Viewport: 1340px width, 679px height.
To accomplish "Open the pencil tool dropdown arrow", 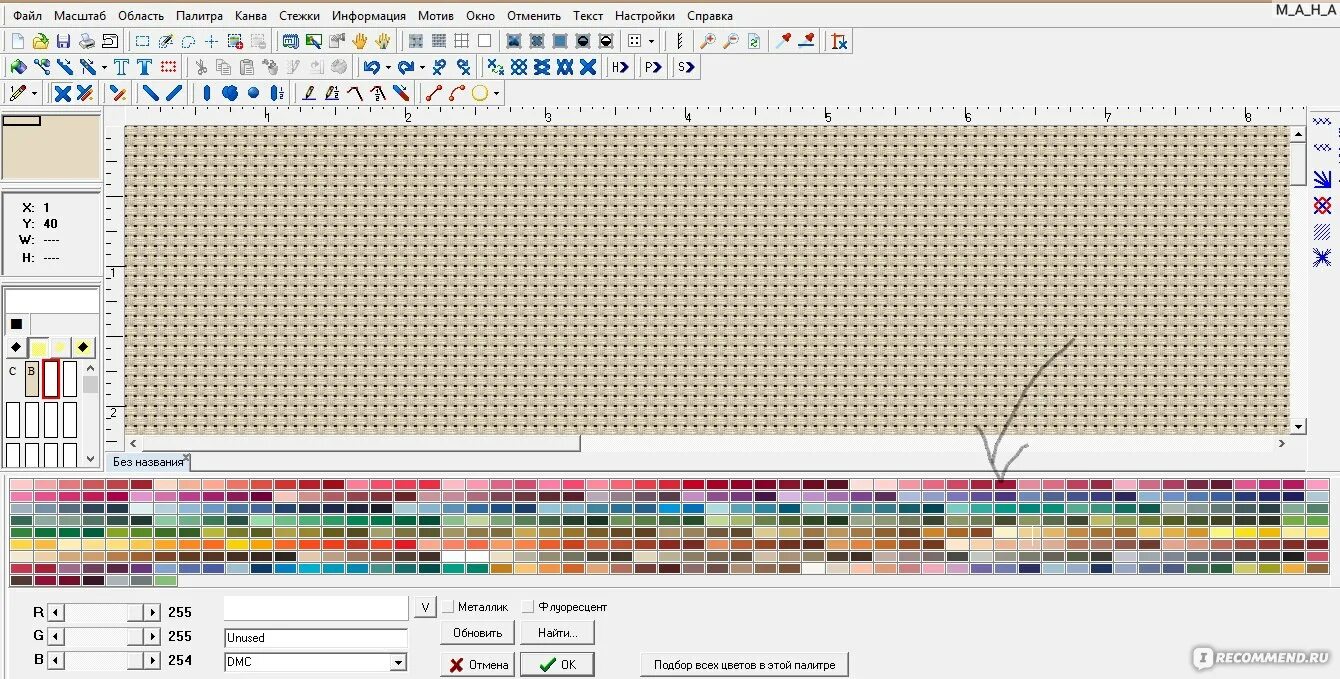I will [x=34, y=93].
